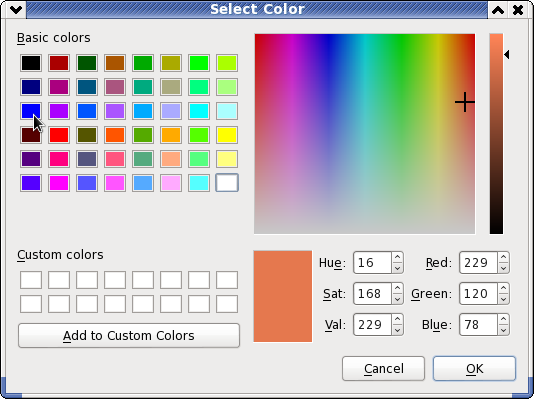Decrease Hue with the down arrow
Image resolution: width=534 pixels, height=399 pixels.
pyautogui.click(x=397, y=268)
